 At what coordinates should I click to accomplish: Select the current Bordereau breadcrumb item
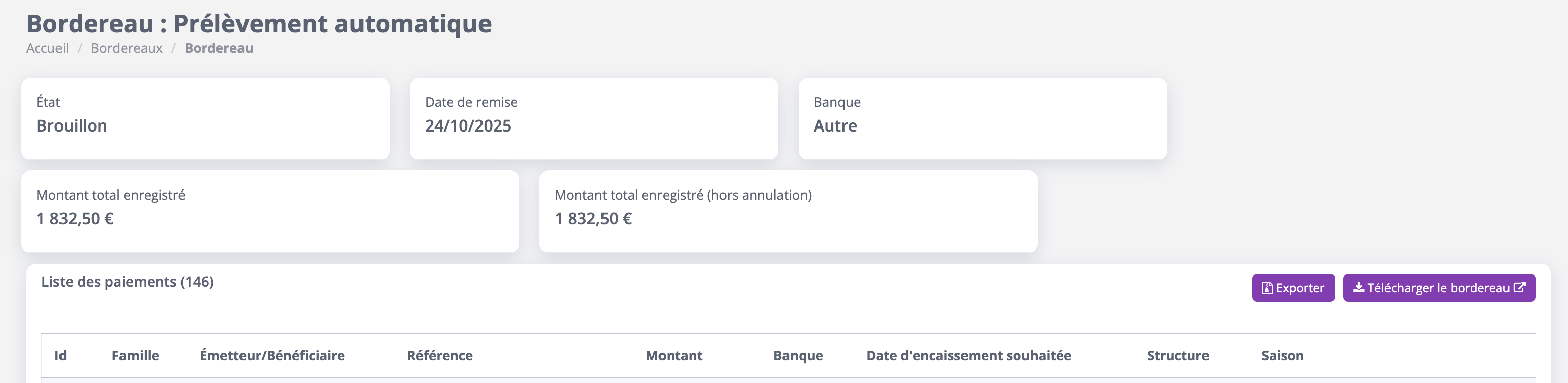[x=218, y=49]
